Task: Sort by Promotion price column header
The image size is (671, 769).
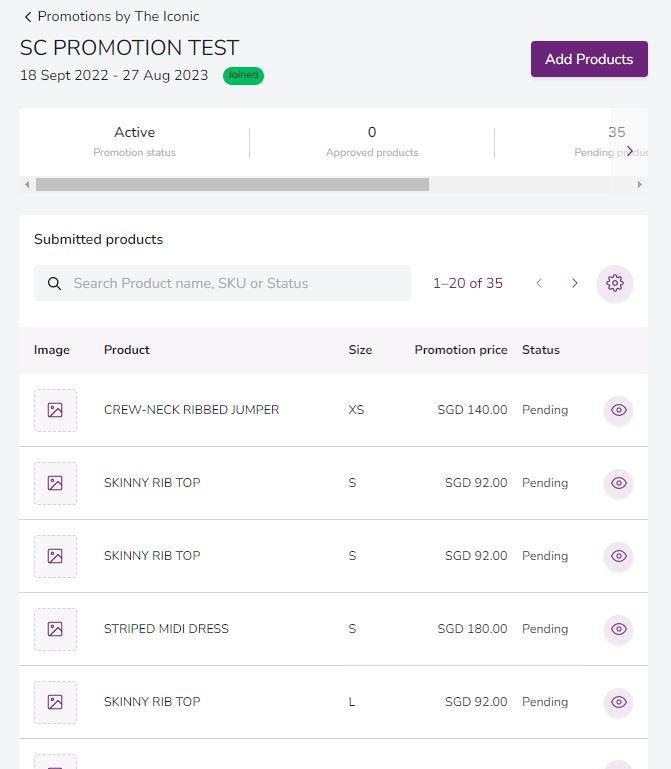Action: (x=460, y=350)
